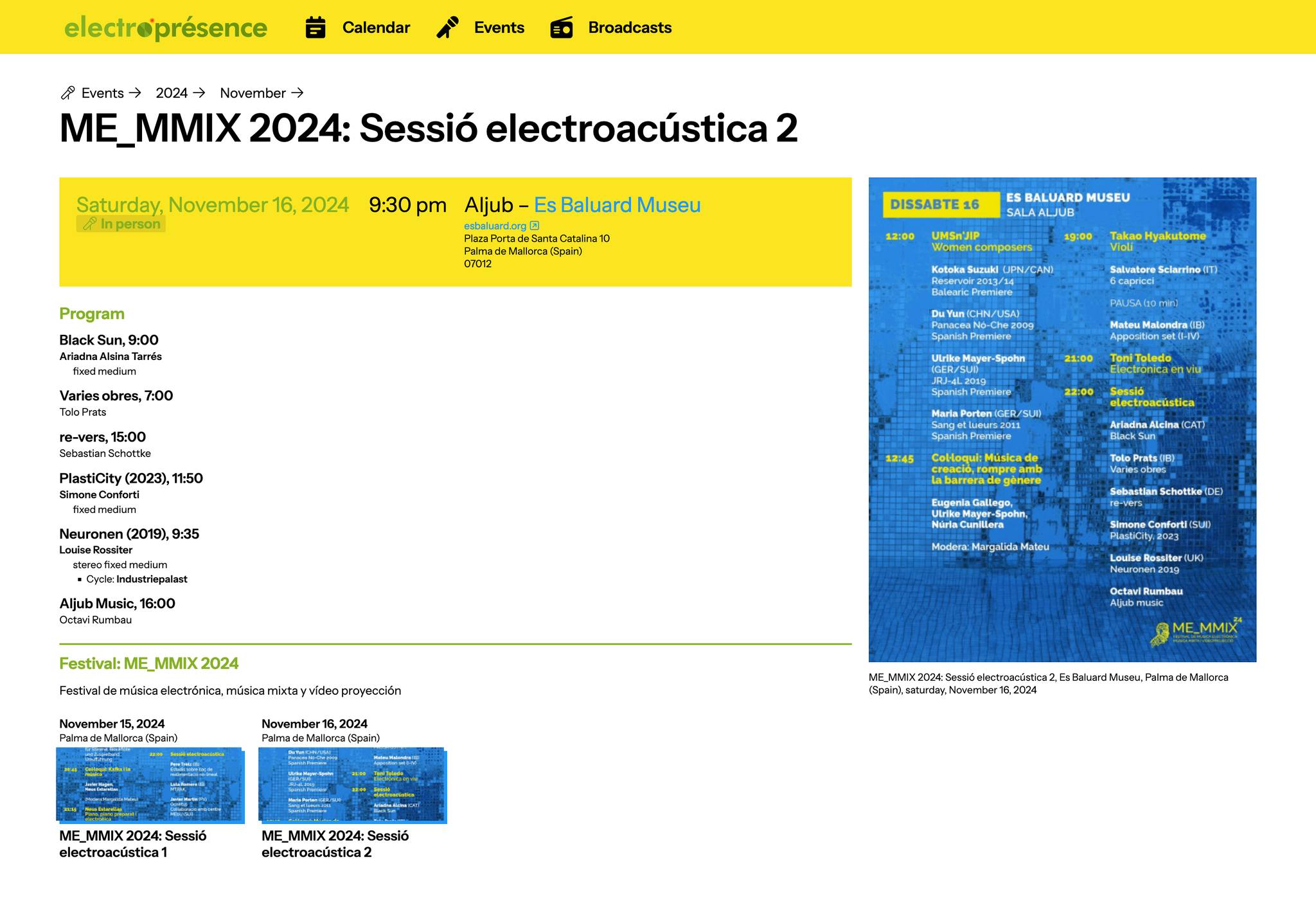Open the Events menu item in the header
Image resolution: width=1316 pixels, height=905 pixels.
click(x=499, y=28)
